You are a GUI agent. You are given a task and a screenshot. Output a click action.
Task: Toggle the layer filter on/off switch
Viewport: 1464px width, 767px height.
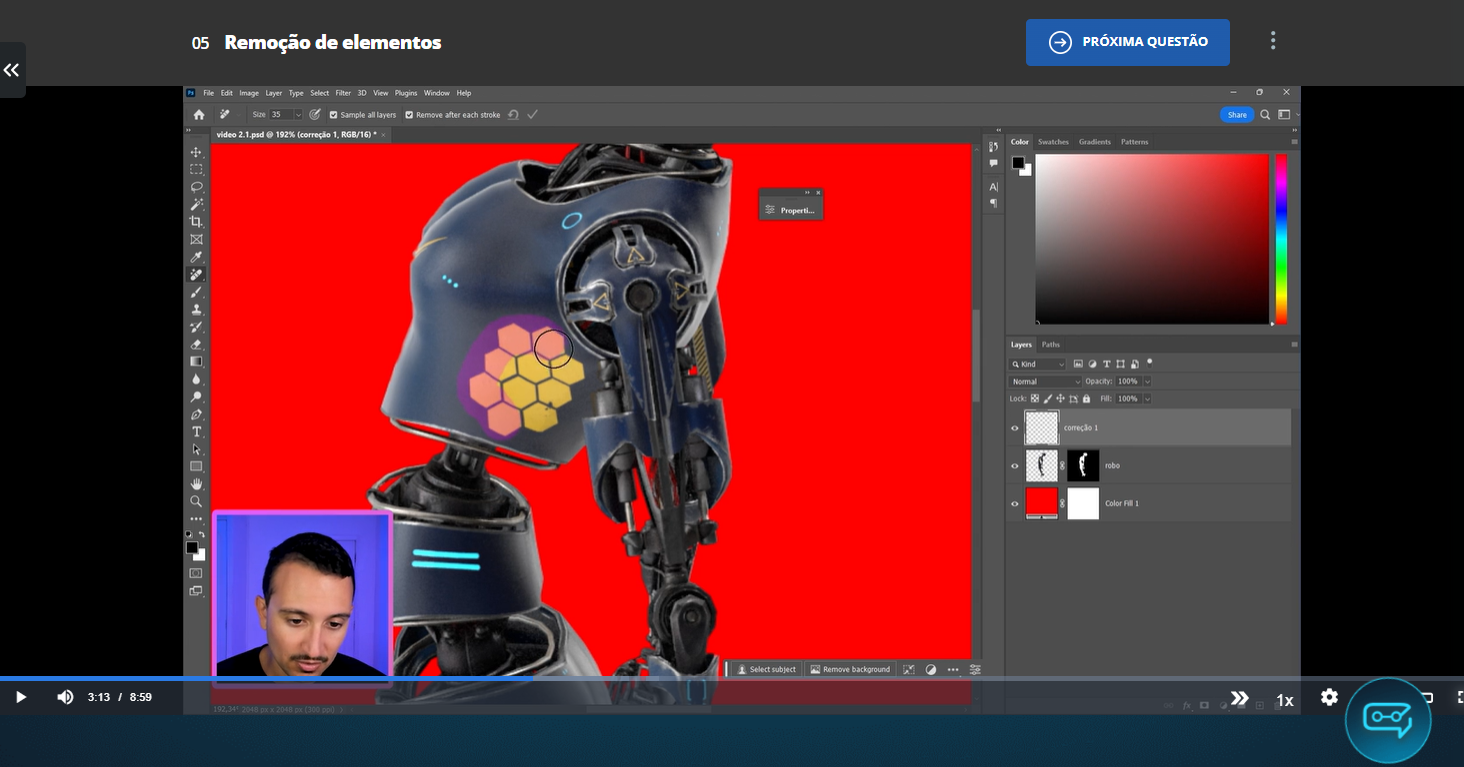1150,362
